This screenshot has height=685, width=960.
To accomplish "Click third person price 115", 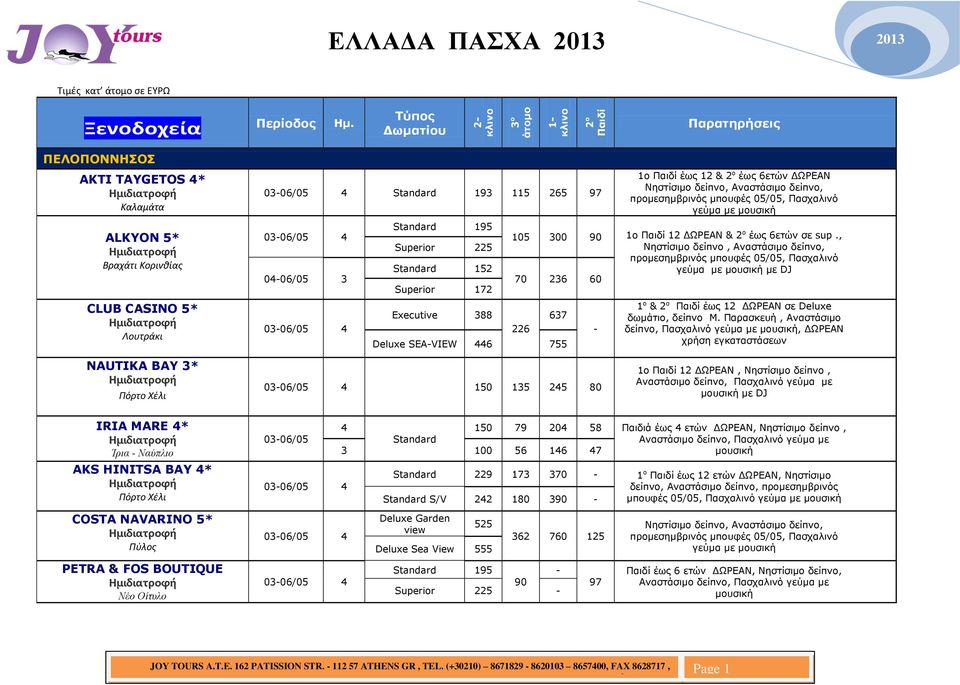I will (x=520, y=193).
